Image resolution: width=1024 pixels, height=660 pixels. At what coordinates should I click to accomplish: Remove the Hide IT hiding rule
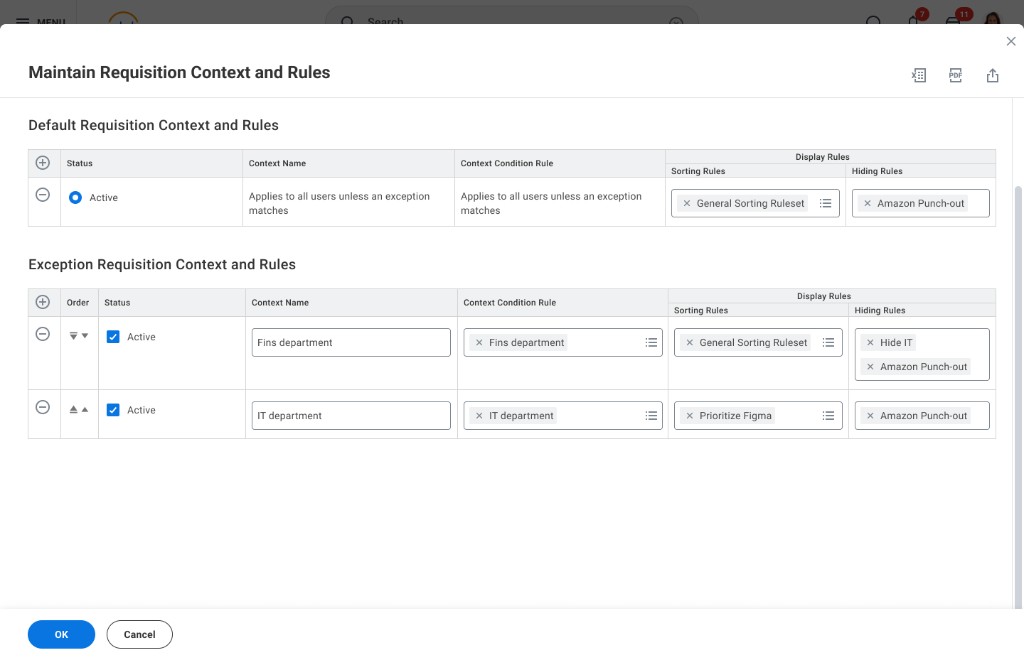870,342
